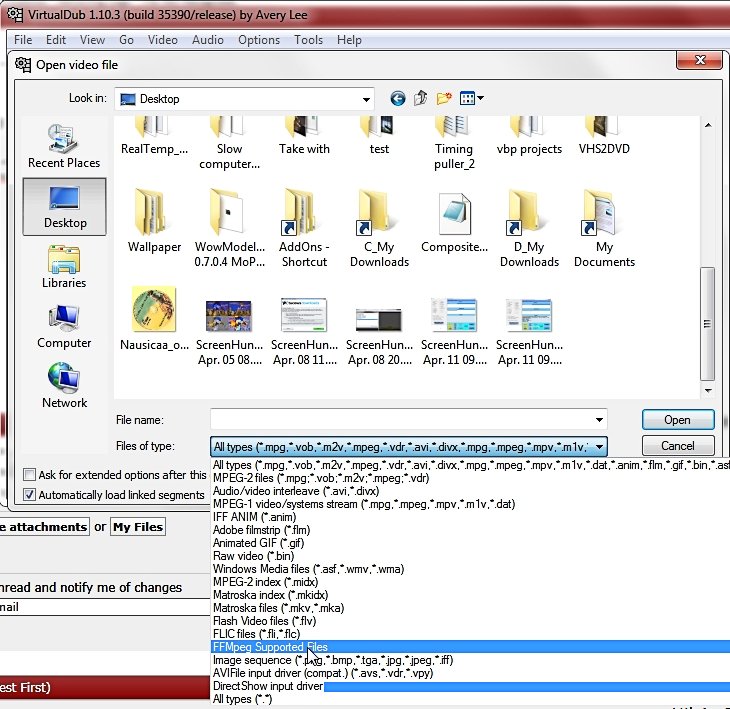Uncheck Automatically load linked segments

(30, 495)
